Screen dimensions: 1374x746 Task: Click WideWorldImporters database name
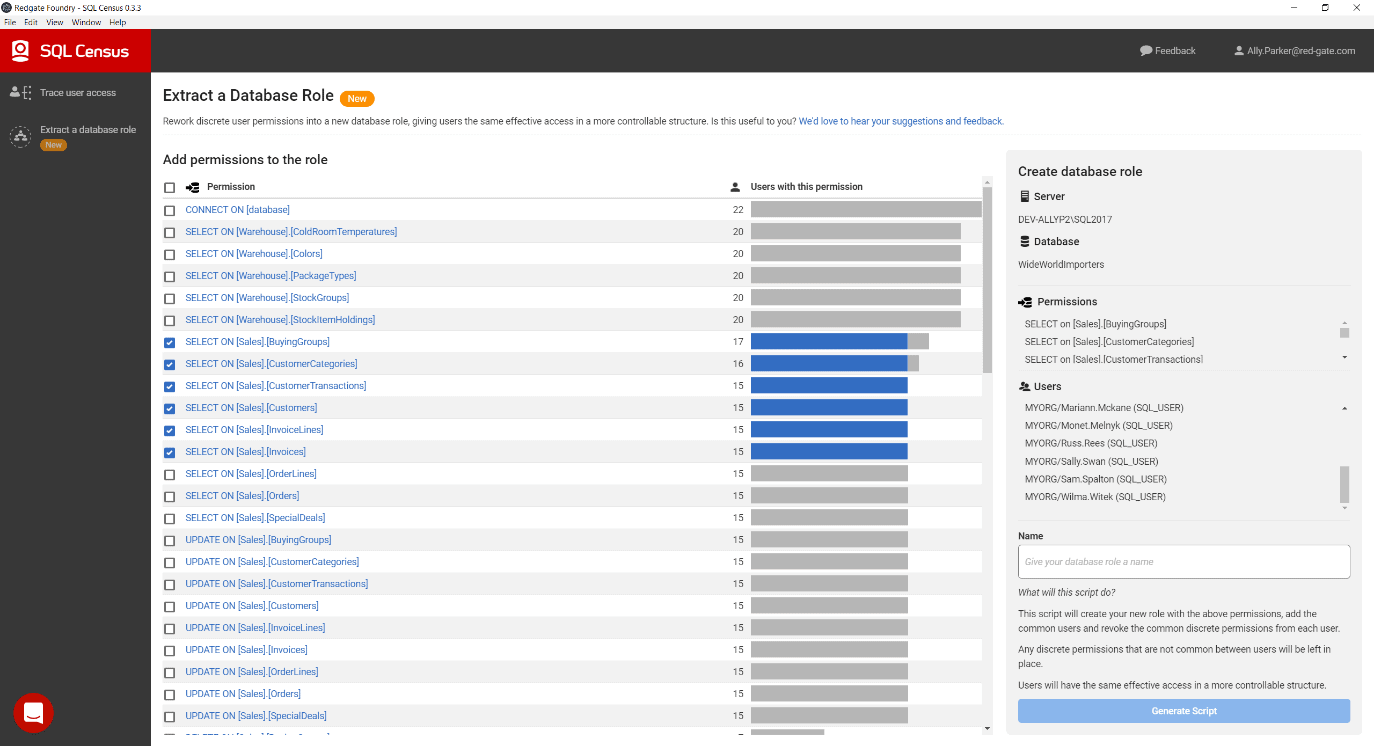coord(1061,265)
